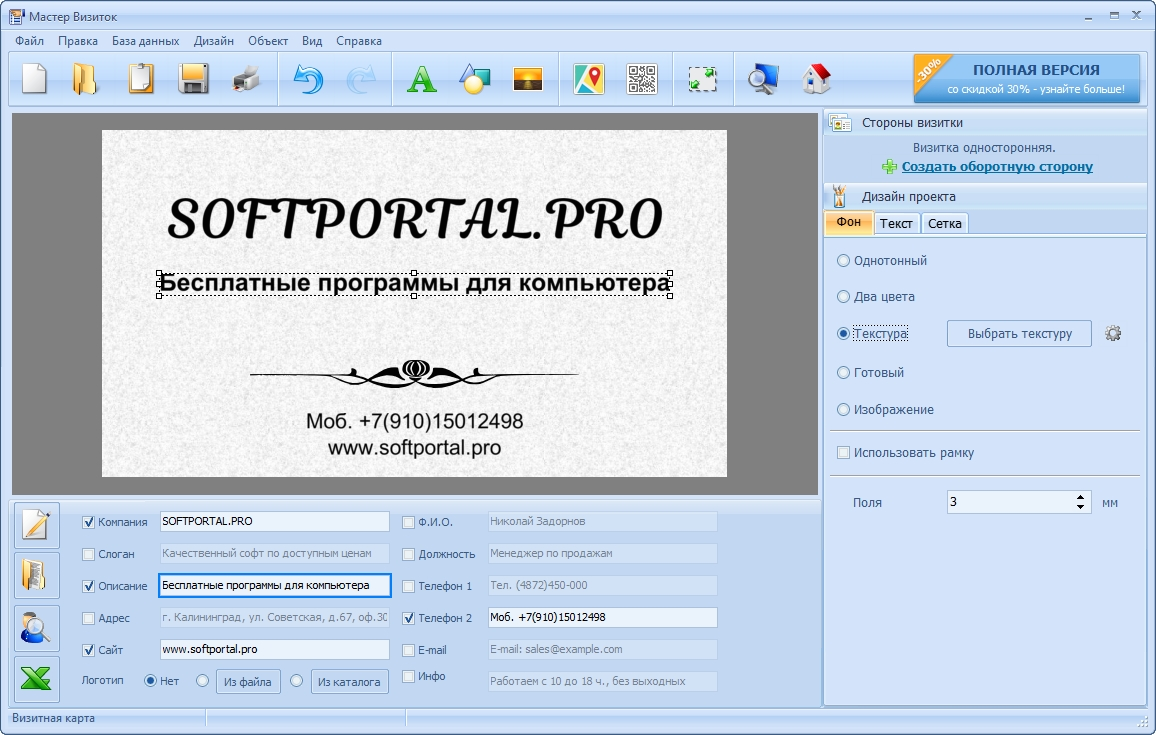Click the Компания text input field
Viewport: 1156px width, 735px height.
point(274,522)
